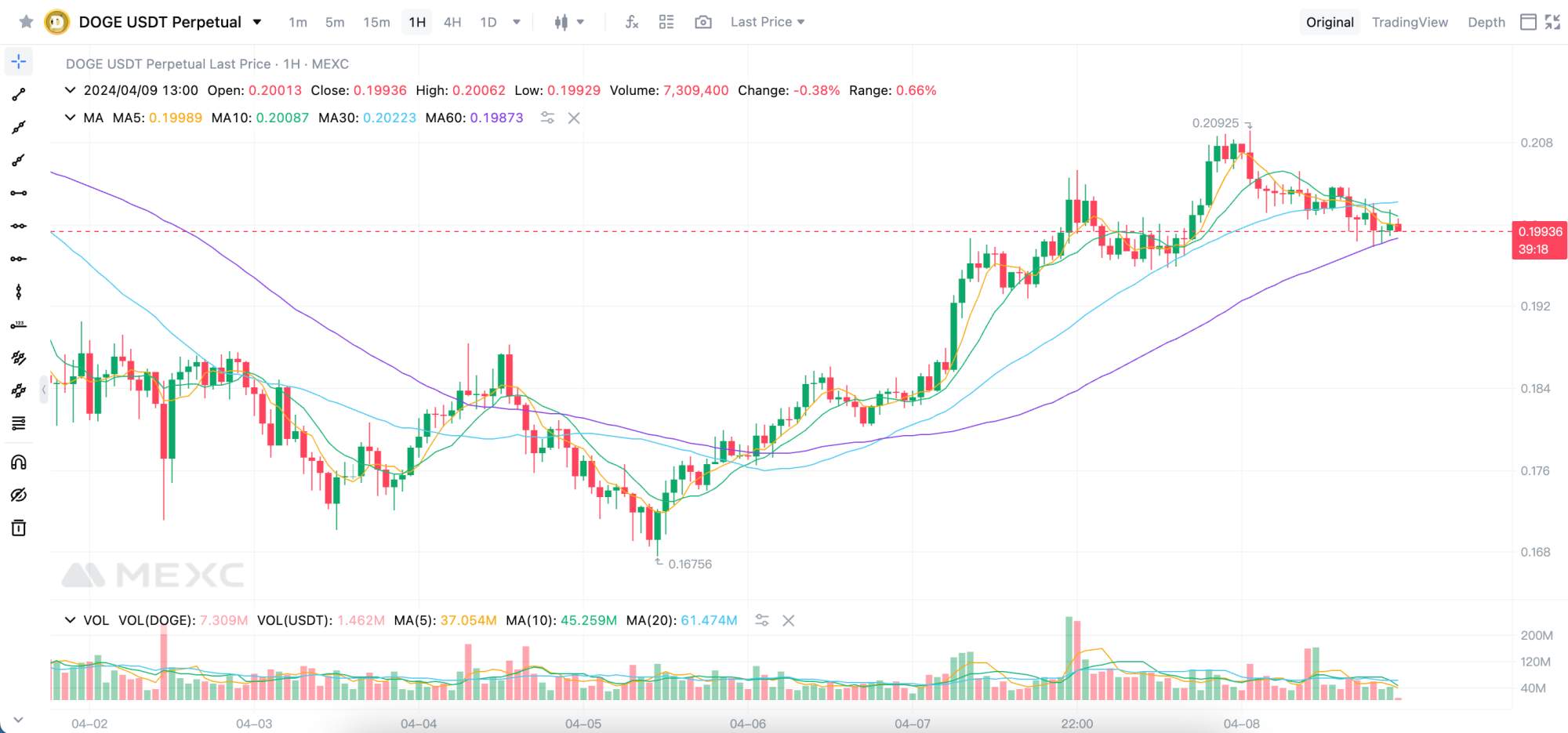This screenshot has height=733, width=1568.
Task: Open the more timeframes dropdown arrow
Action: click(x=517, y=22)
